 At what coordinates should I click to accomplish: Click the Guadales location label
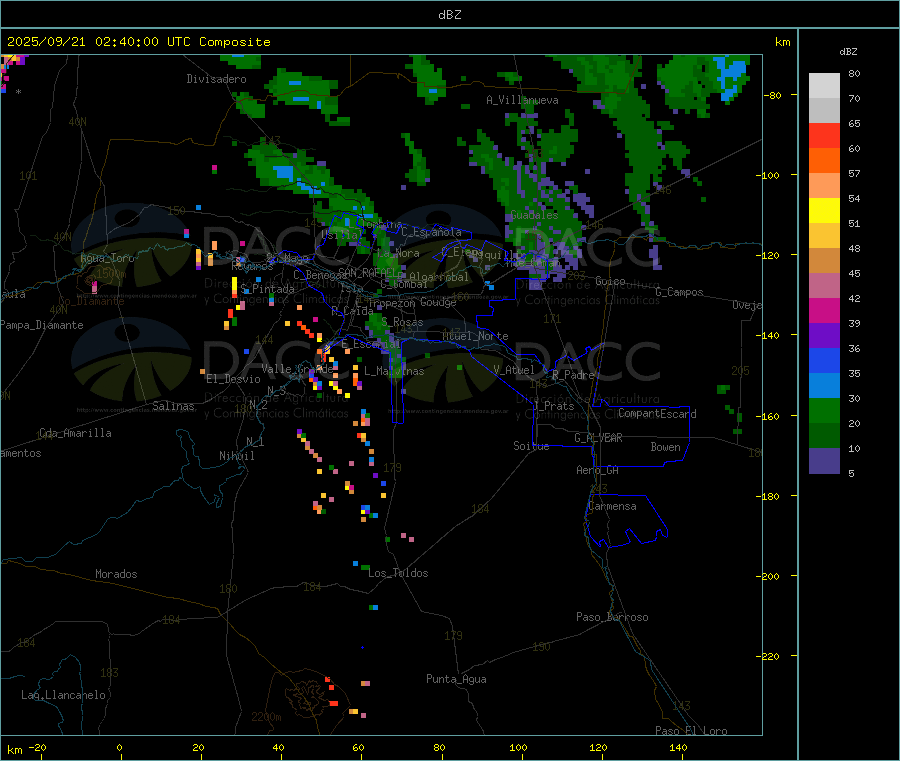(x=534, y=215)
